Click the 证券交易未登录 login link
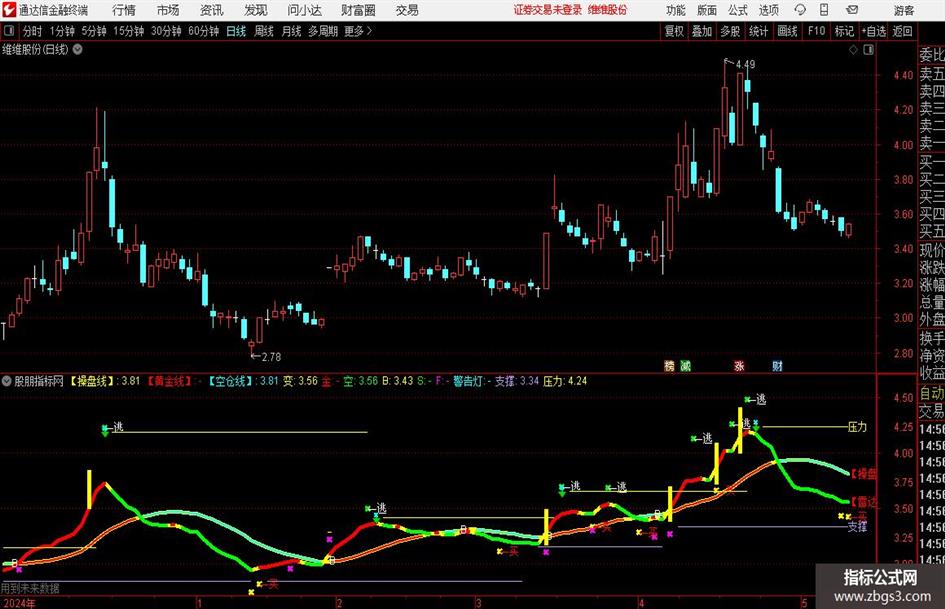Viewport: 945px width, 609px height. click(x=548, y=10)
